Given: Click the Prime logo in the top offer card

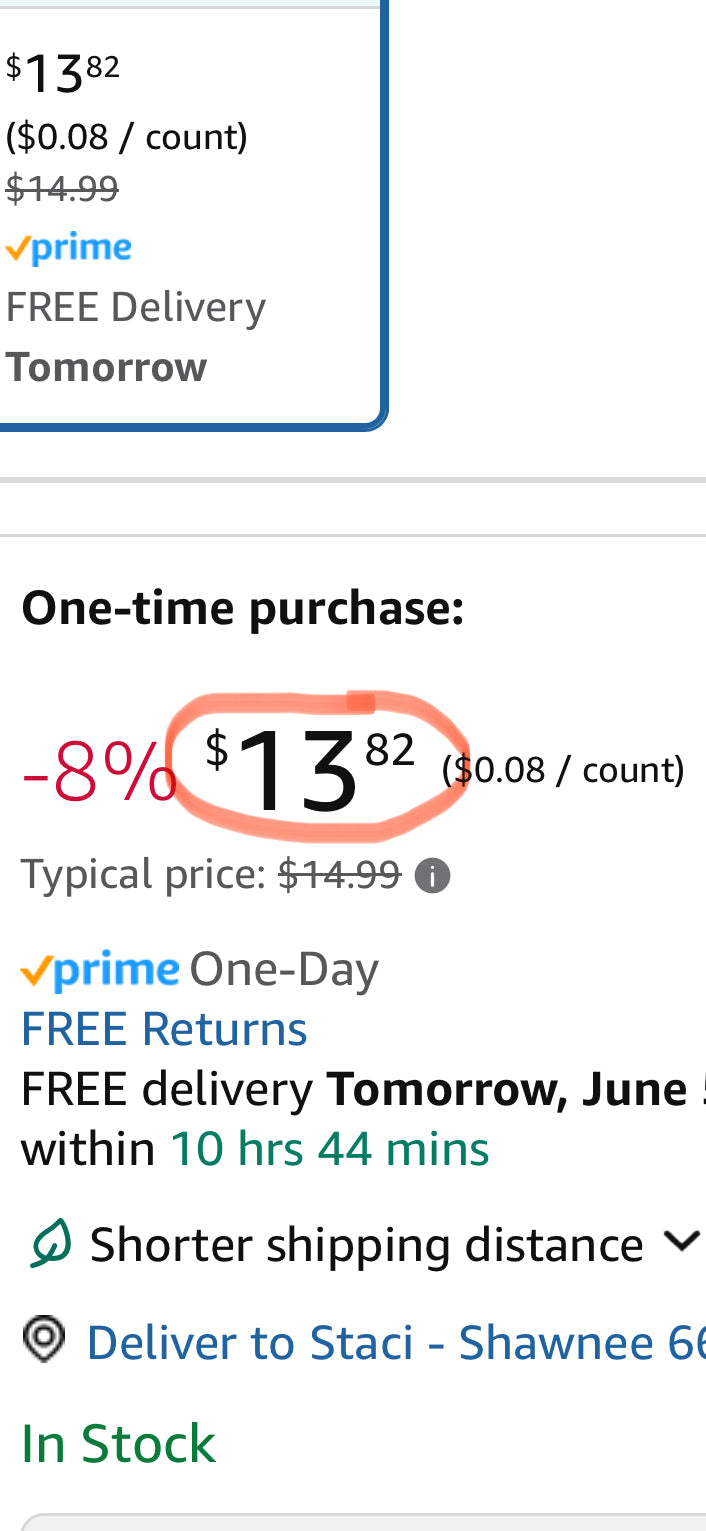Looking at the screenshot, I should tap(69, 248).
